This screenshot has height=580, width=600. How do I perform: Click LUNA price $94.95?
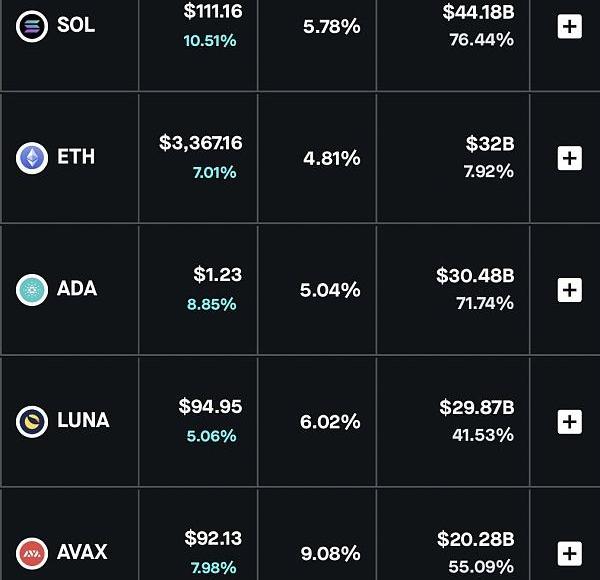(x=210, y=406)
